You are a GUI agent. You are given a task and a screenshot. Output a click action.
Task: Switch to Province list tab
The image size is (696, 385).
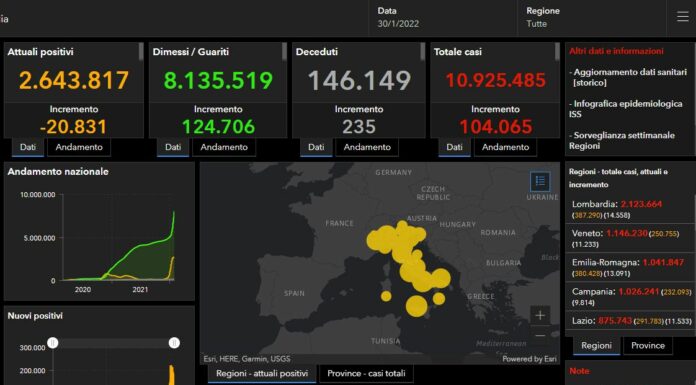pyautogui.click(x=648, y=345)
